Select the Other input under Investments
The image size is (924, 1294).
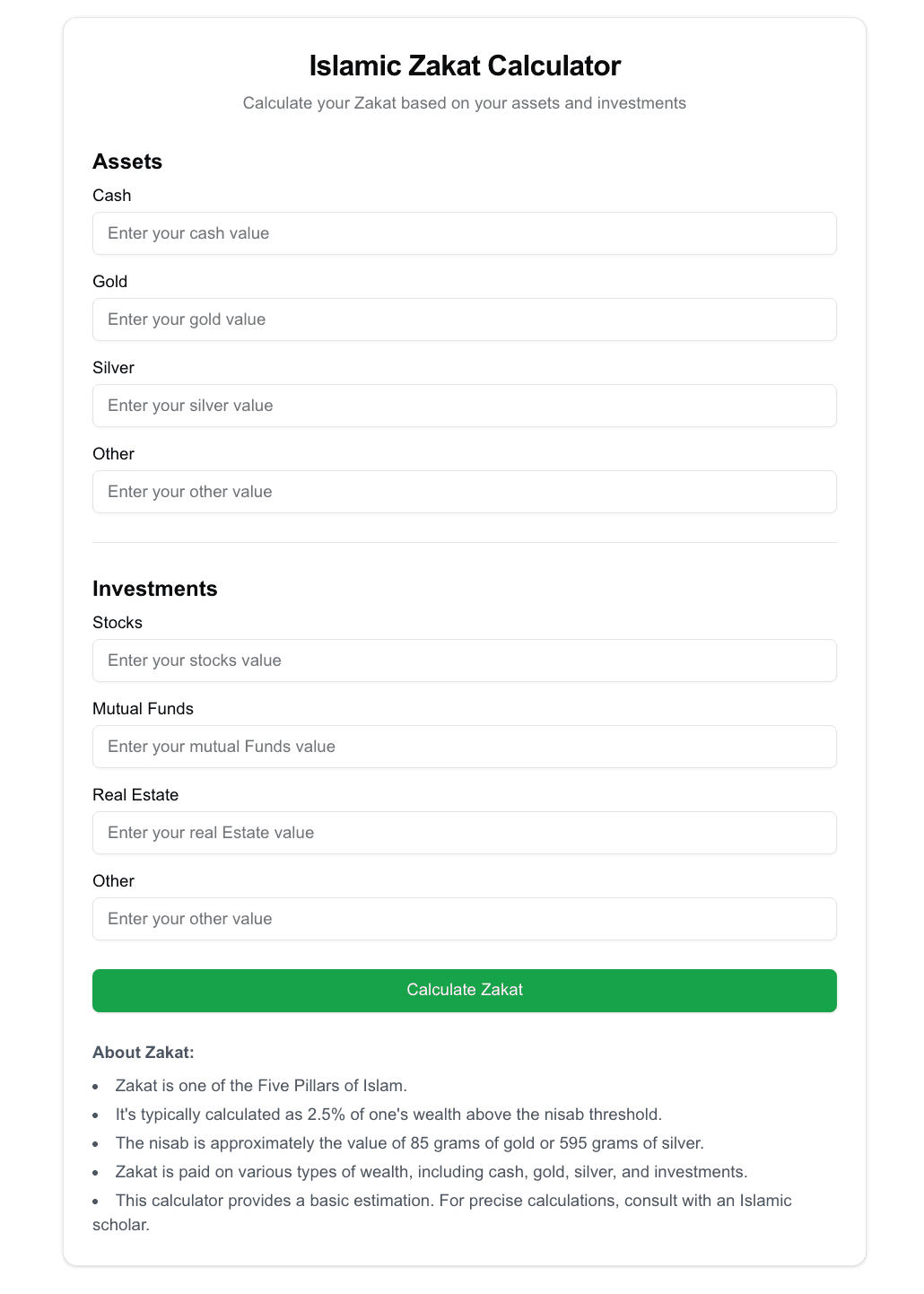(x=464, y=919)
